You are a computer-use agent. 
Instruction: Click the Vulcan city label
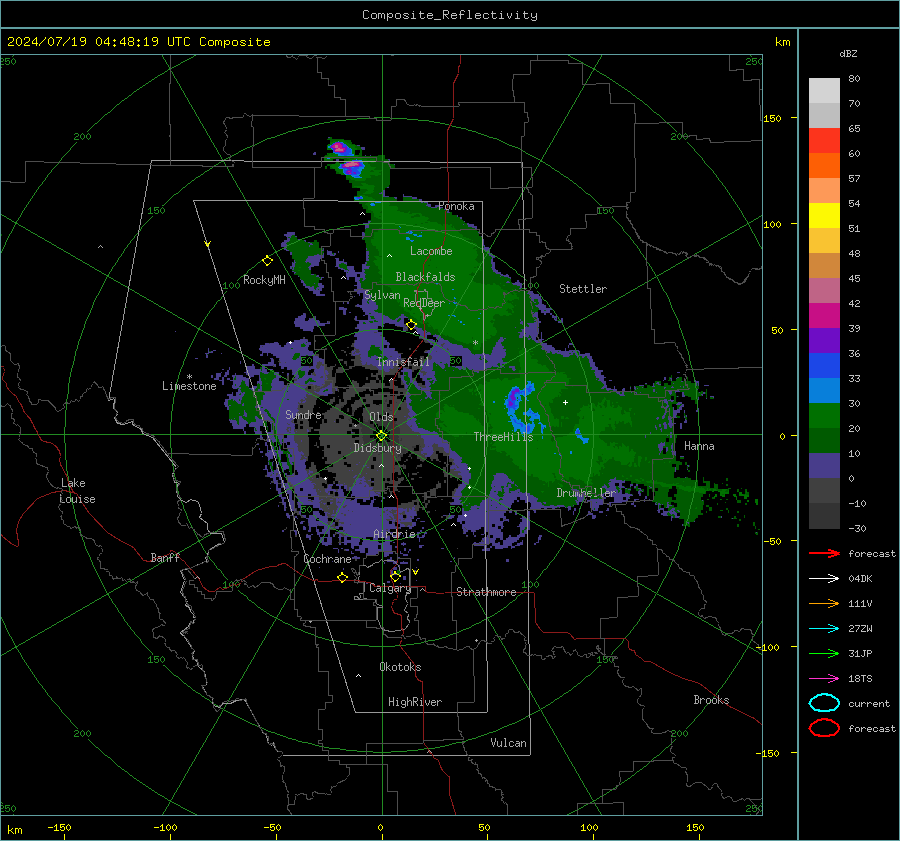coord(508,743)
